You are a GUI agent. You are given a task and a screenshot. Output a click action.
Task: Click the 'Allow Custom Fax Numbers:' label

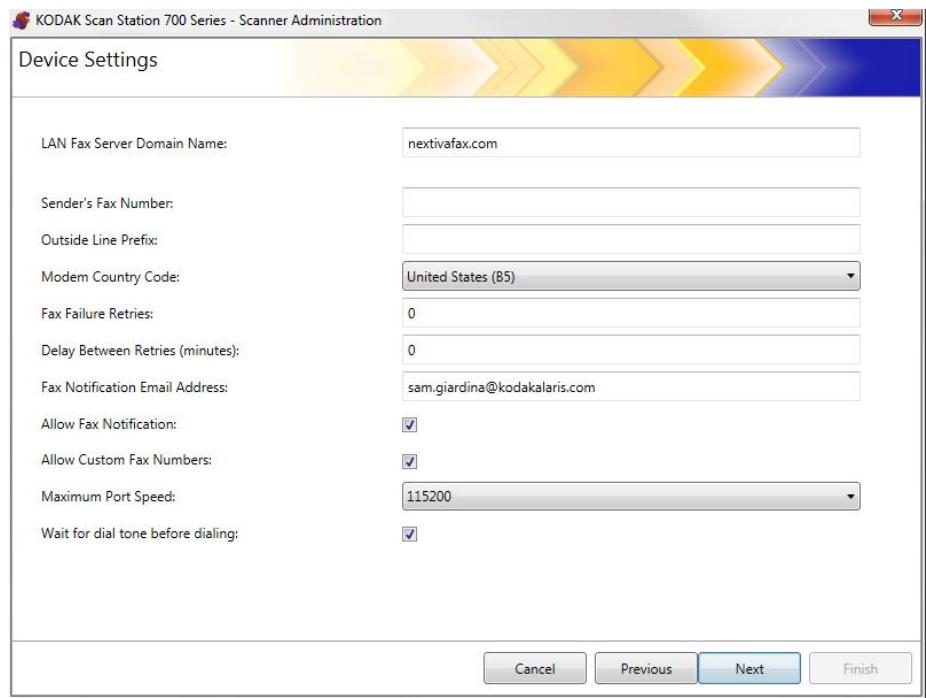tap(126, 459)
